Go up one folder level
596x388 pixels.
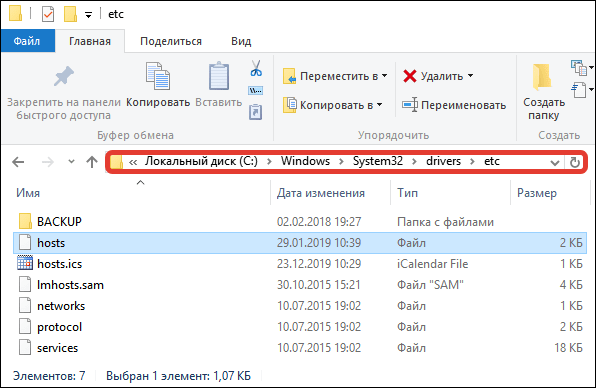(92, 162)
